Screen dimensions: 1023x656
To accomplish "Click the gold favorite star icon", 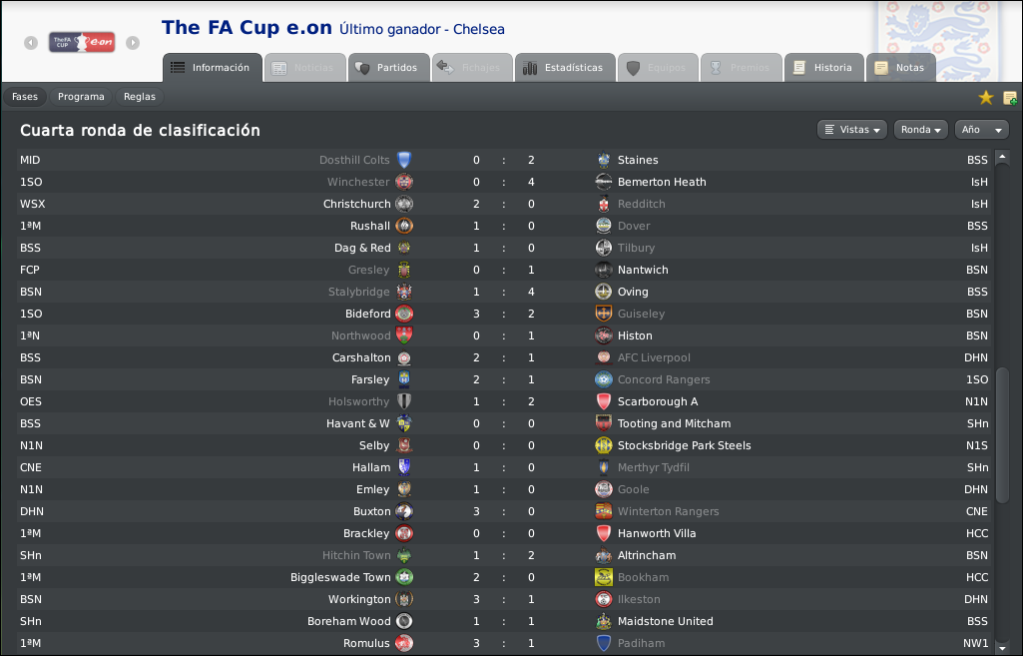I will pos(986,97).
